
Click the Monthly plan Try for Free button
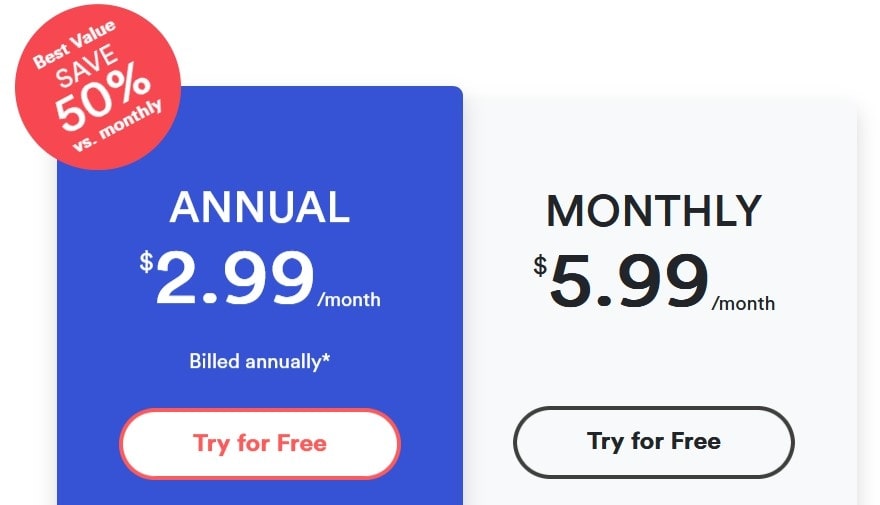(x=654, y=442)
